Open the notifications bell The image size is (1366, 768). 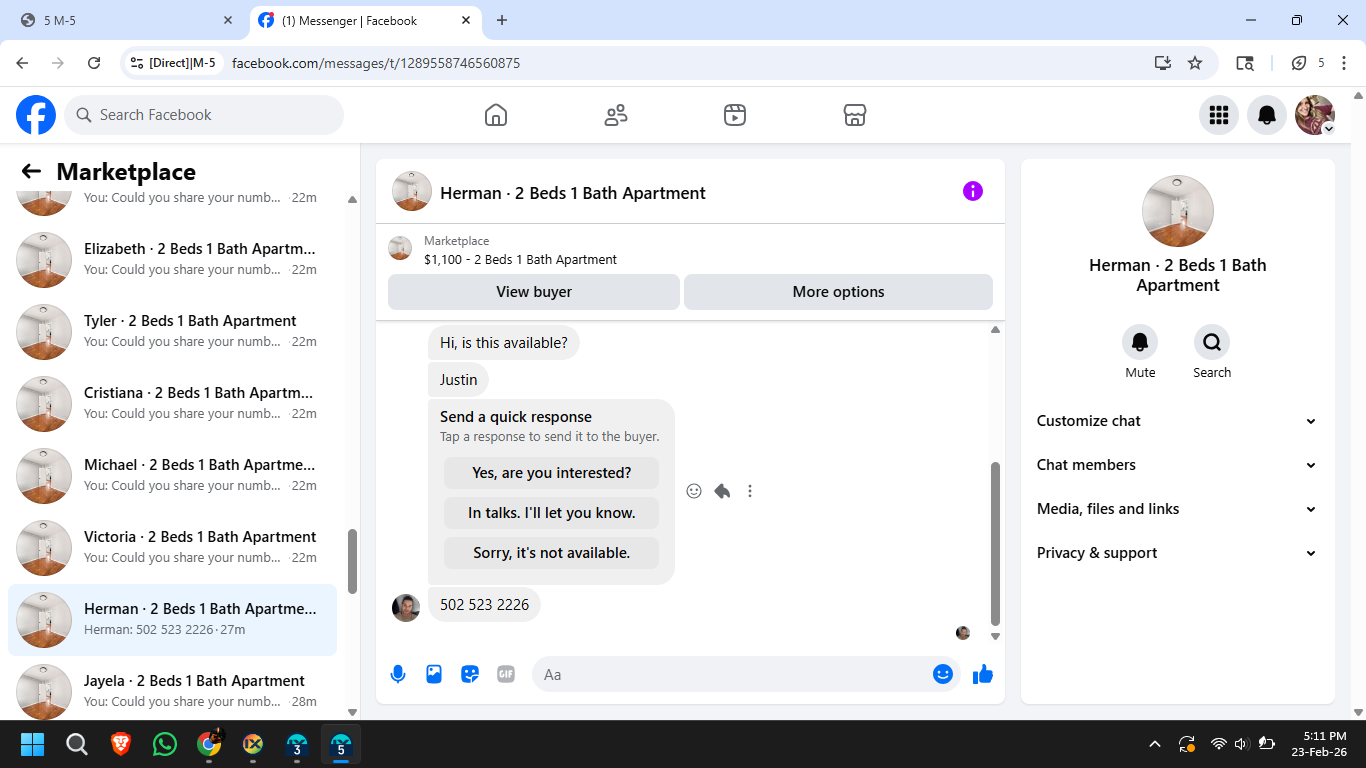1267,115
